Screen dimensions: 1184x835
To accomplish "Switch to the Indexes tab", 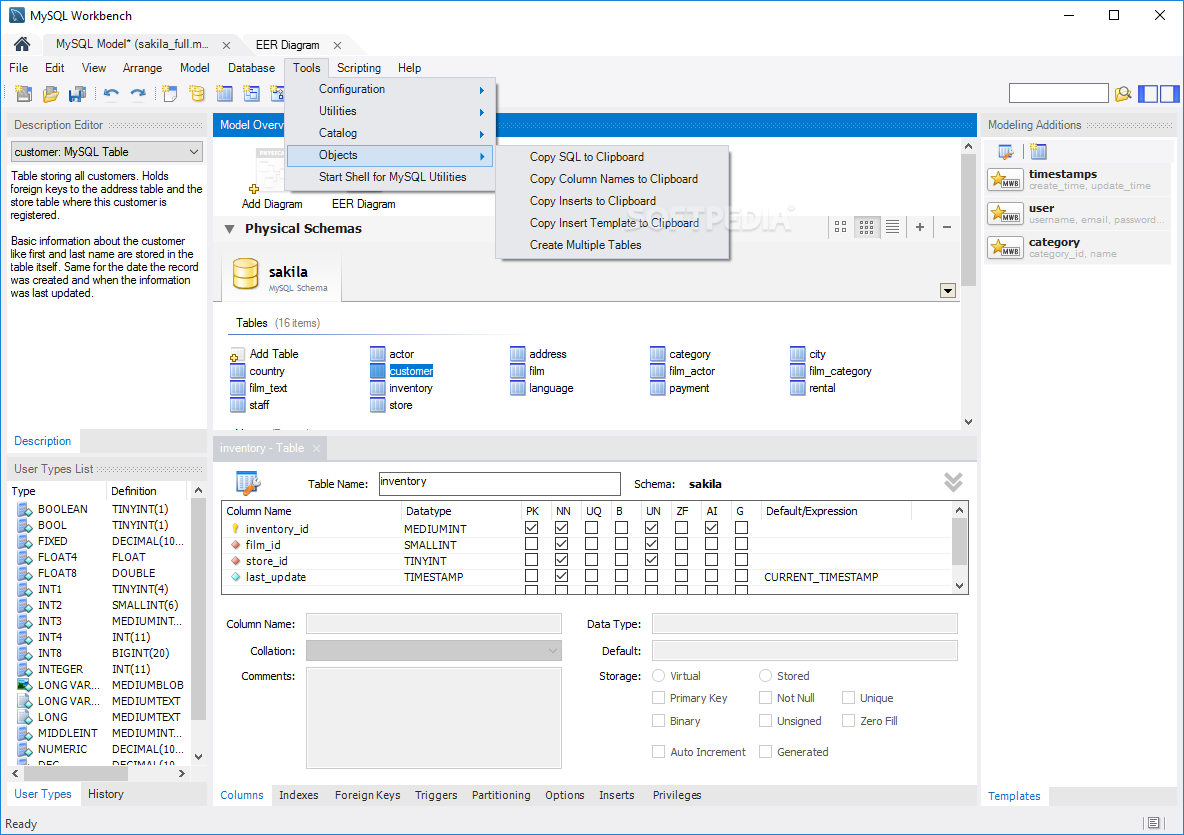I will pyautogui.click(x=298, y=795).
